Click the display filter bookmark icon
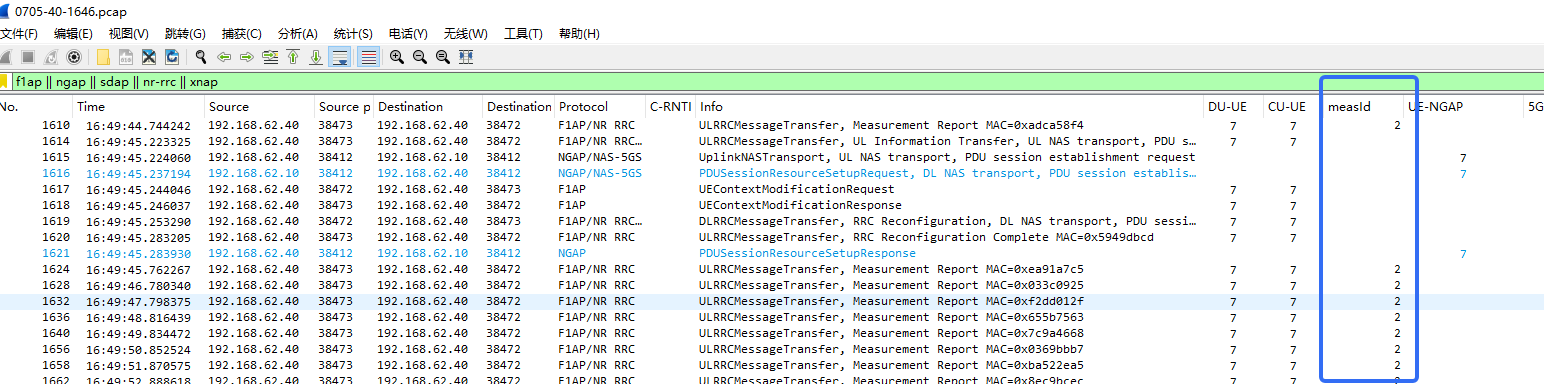 tap(4, 82)
